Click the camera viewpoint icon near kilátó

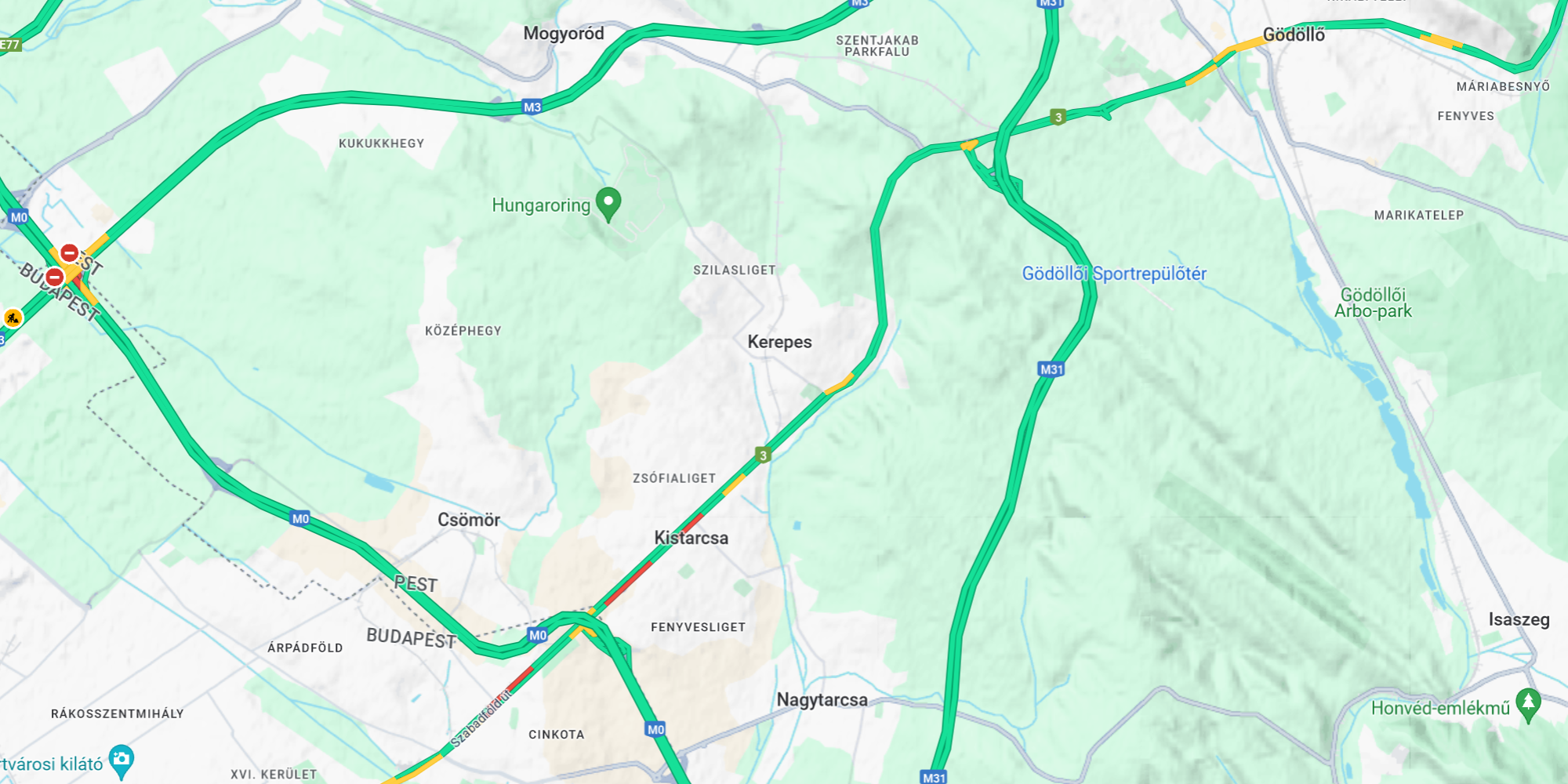tap(122, 760)
